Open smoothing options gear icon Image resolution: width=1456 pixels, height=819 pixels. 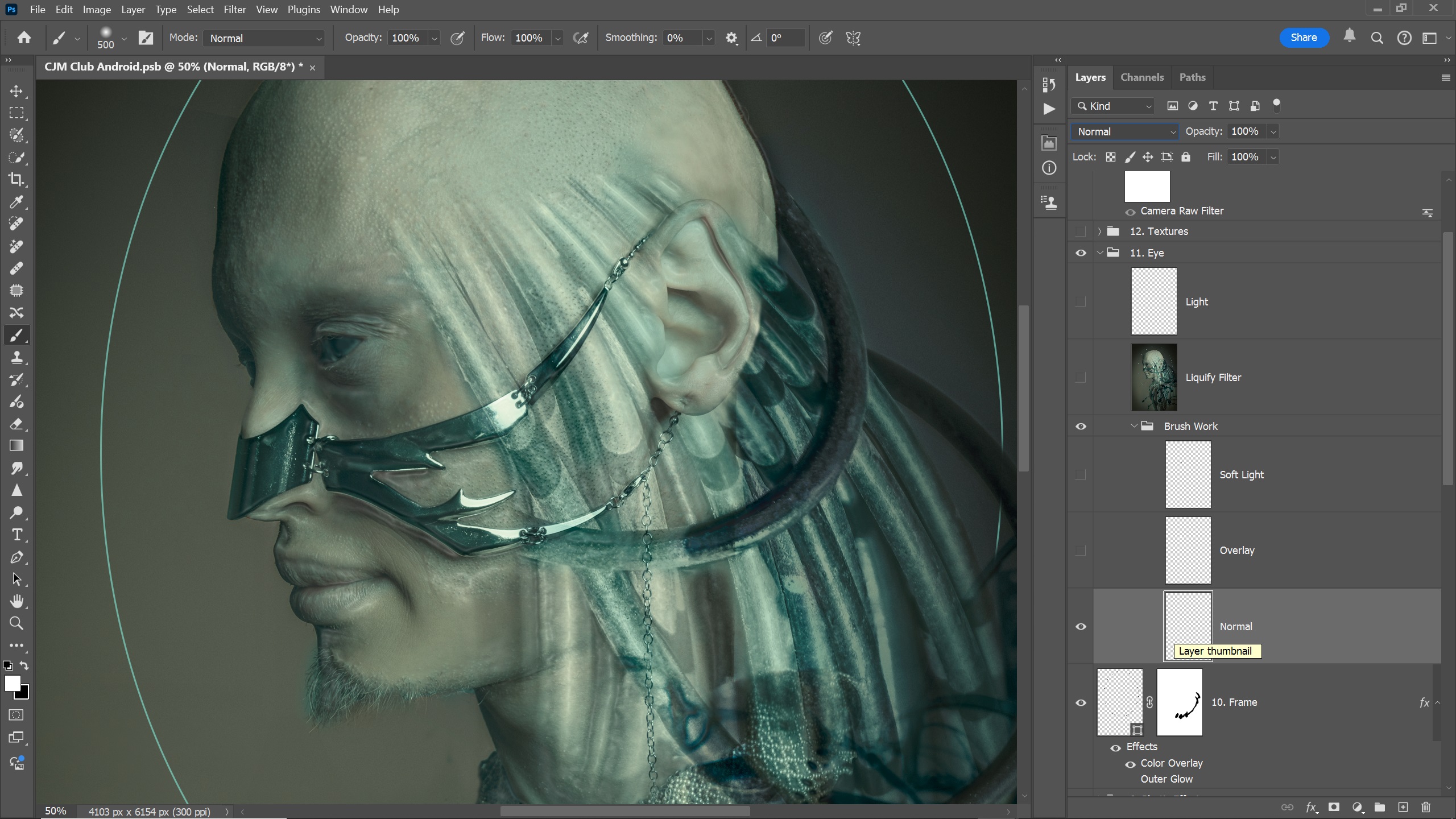(731, 38)
